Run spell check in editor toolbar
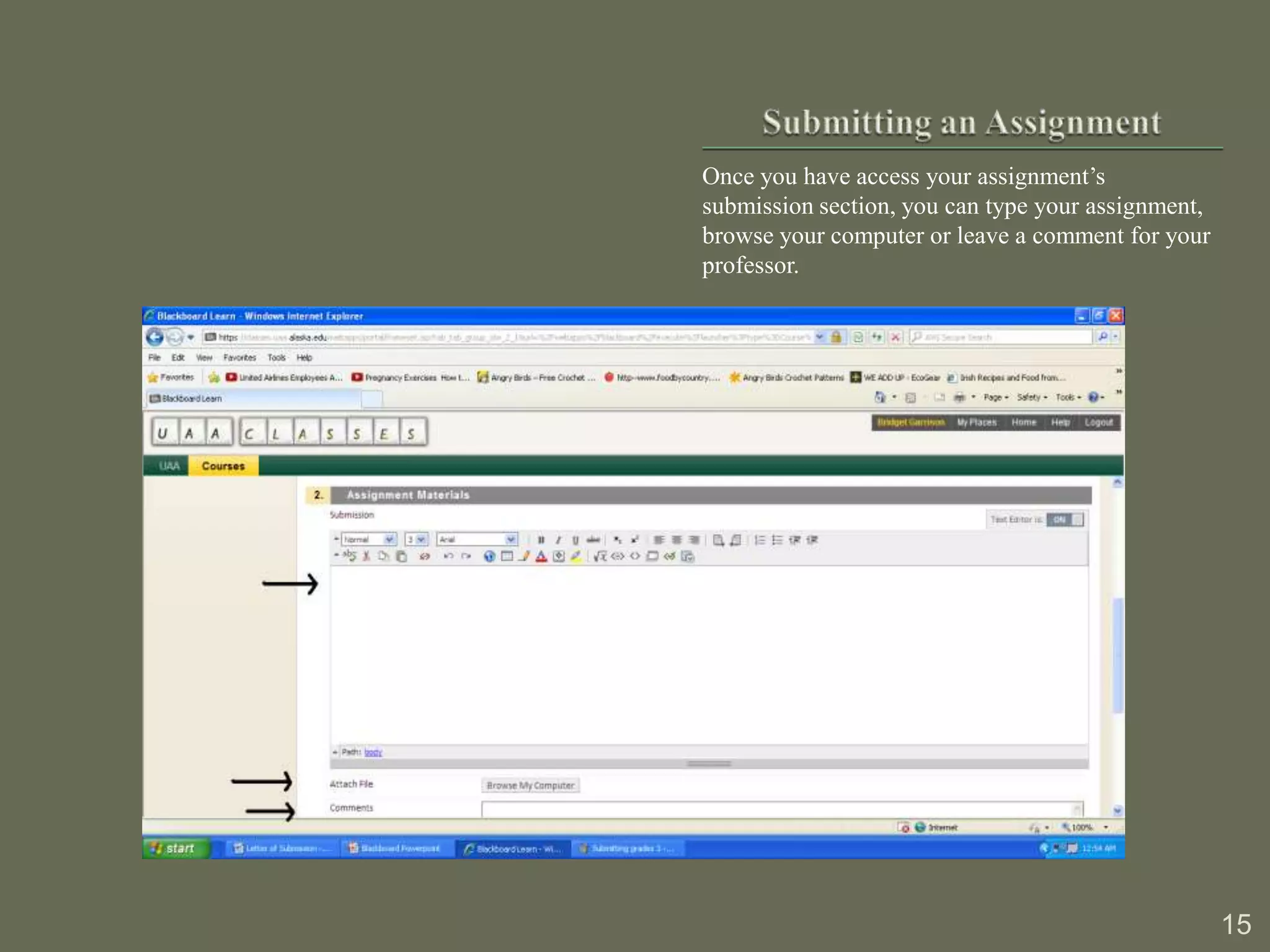Viewport: 1270px width, 952px height. (x=350, y=556)
